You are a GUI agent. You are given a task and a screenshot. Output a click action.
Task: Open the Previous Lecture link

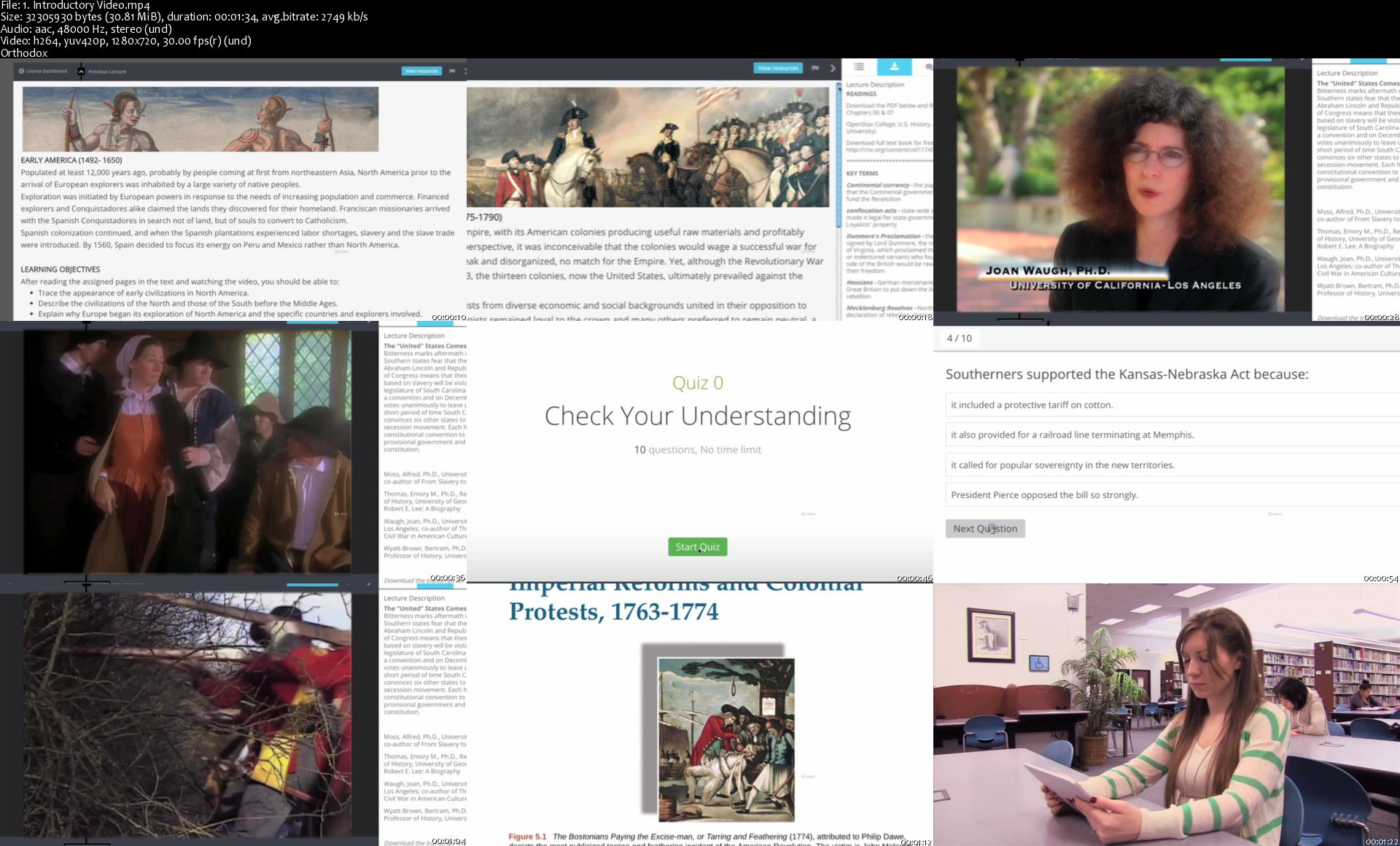107,71
